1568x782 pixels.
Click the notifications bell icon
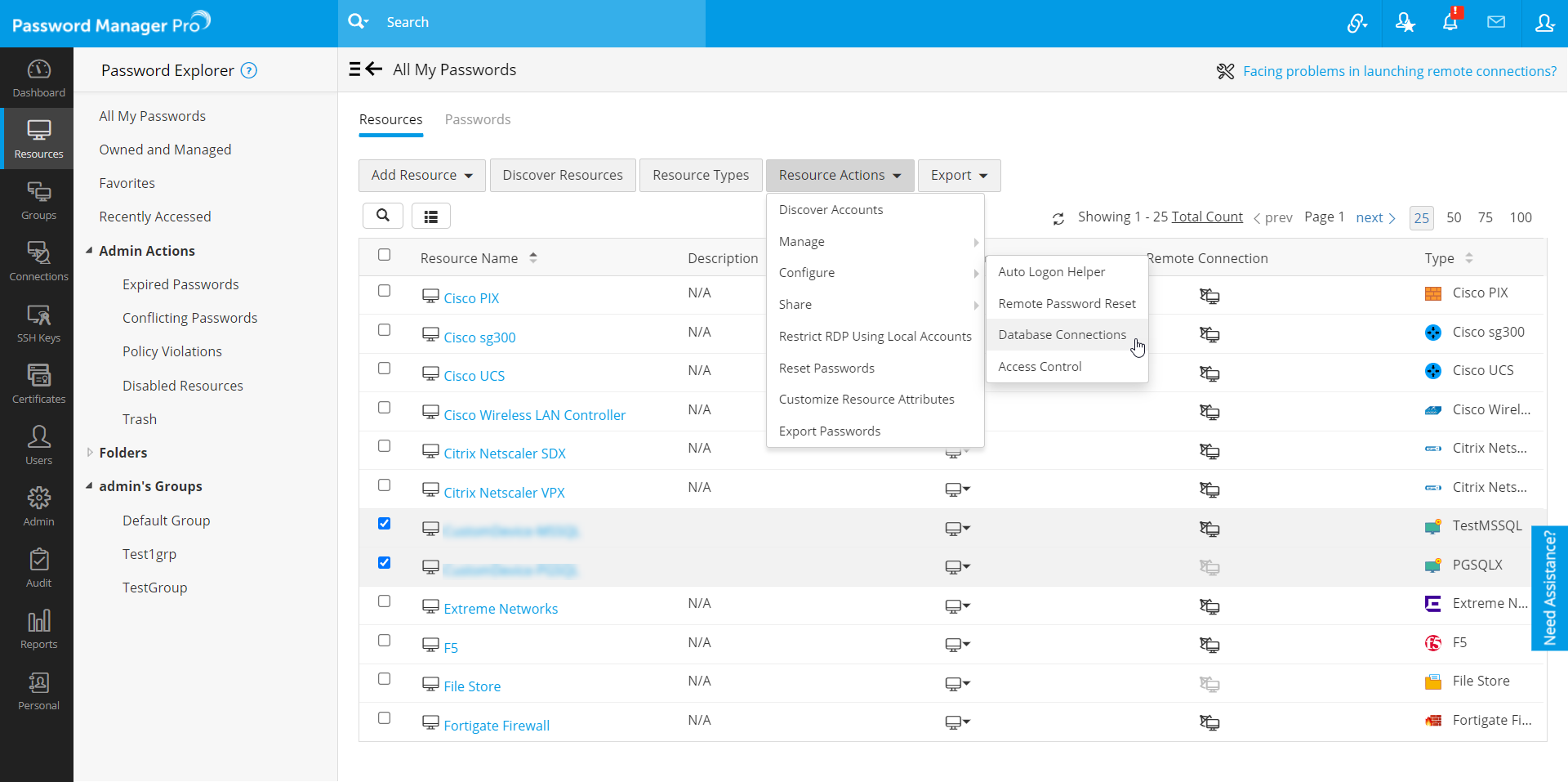click(1450, 23)
